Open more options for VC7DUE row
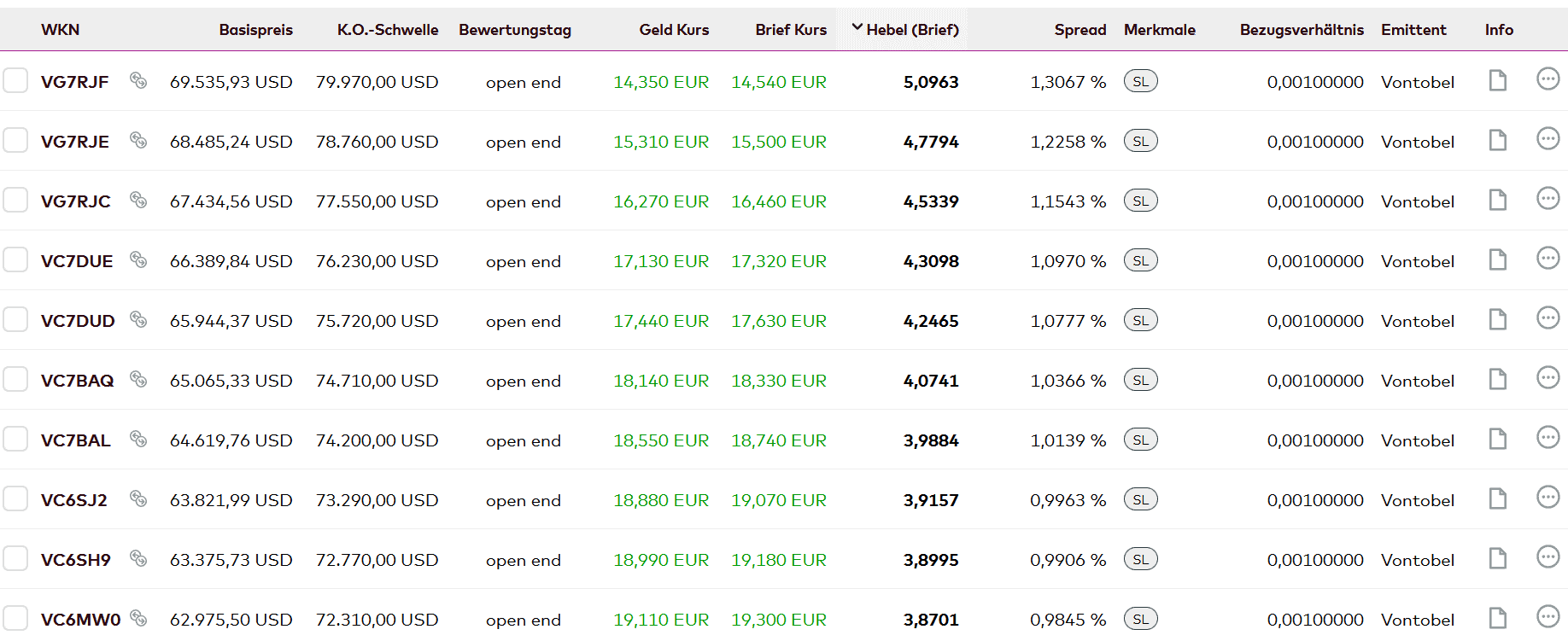 pos(1548,258)
